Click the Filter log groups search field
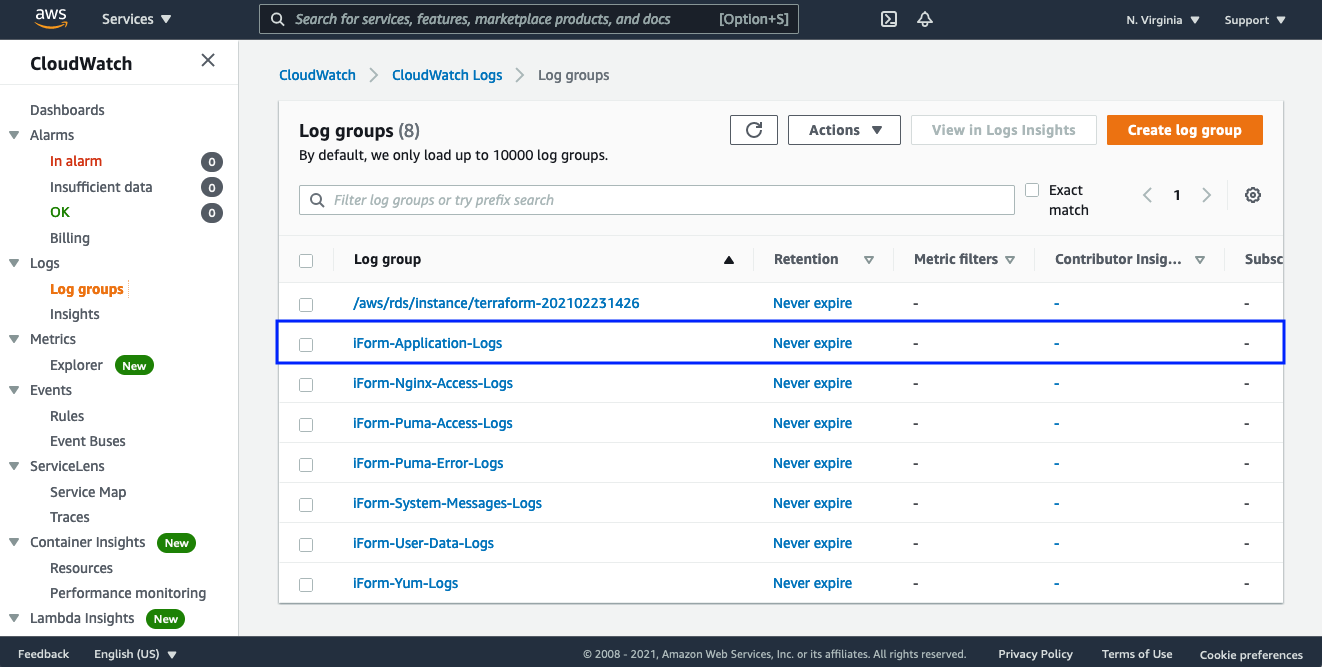This screenshot has width=1322, height=667. pyautogui.click(x=657, y=200)
